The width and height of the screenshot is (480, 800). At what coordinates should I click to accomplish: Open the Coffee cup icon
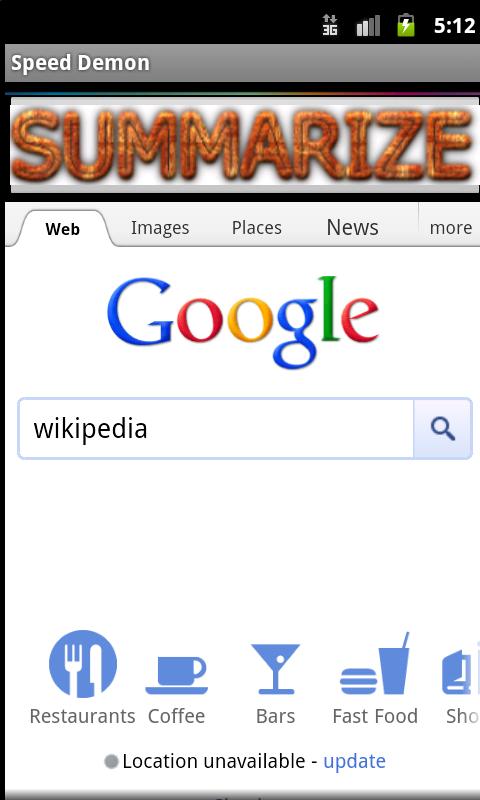pos(176,674)
